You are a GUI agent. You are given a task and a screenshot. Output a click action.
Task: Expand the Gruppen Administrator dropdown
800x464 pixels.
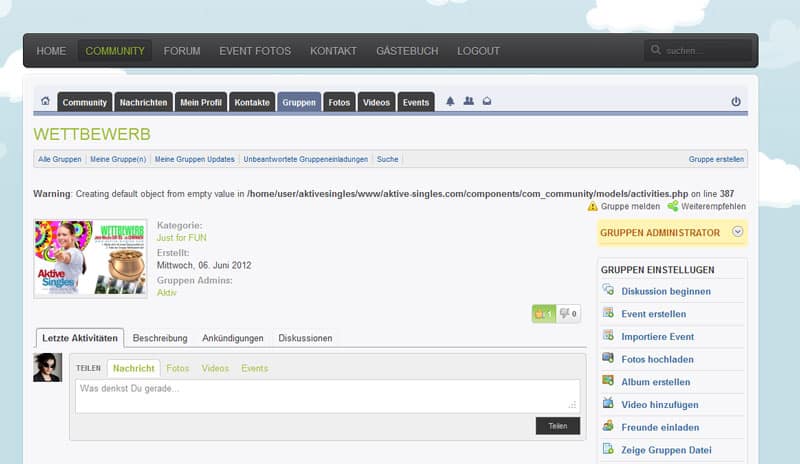pos(738,232)
